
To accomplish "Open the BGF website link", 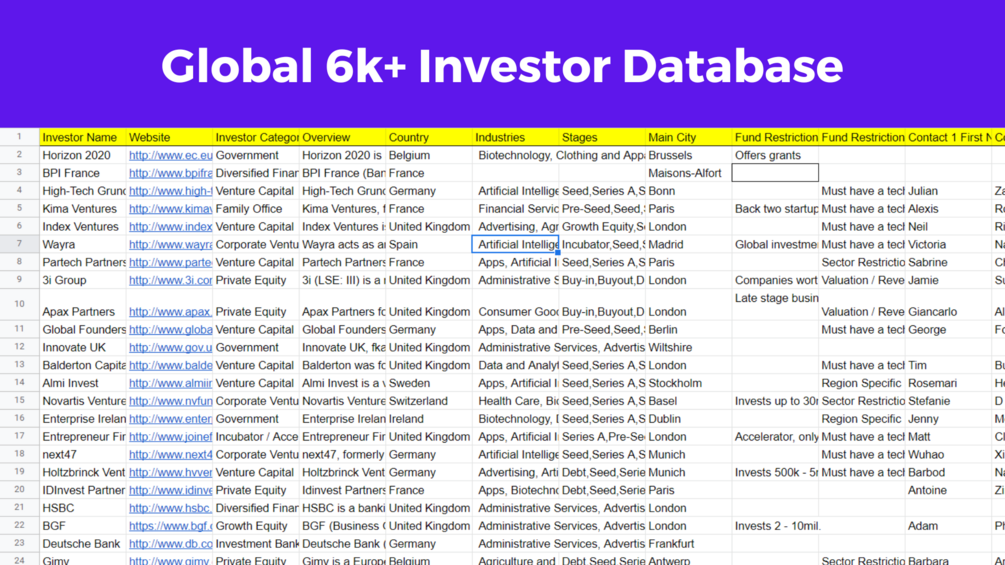I will point(170,526).
